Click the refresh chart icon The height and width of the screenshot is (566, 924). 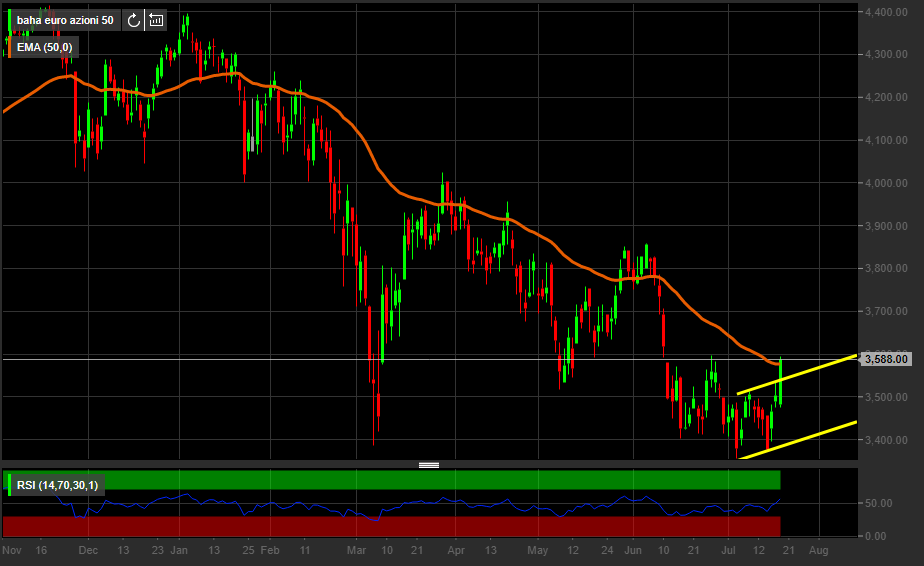(134, 20)
